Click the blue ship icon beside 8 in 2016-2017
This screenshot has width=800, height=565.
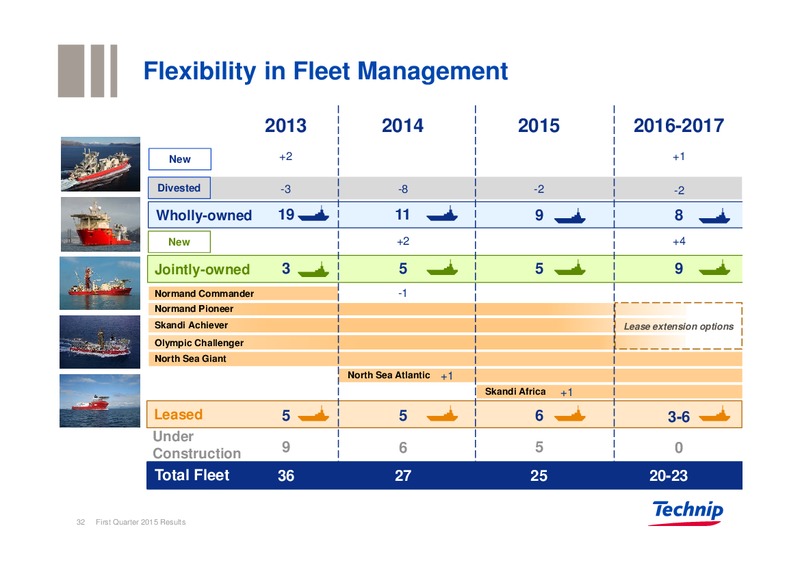[x=714, y=216]
